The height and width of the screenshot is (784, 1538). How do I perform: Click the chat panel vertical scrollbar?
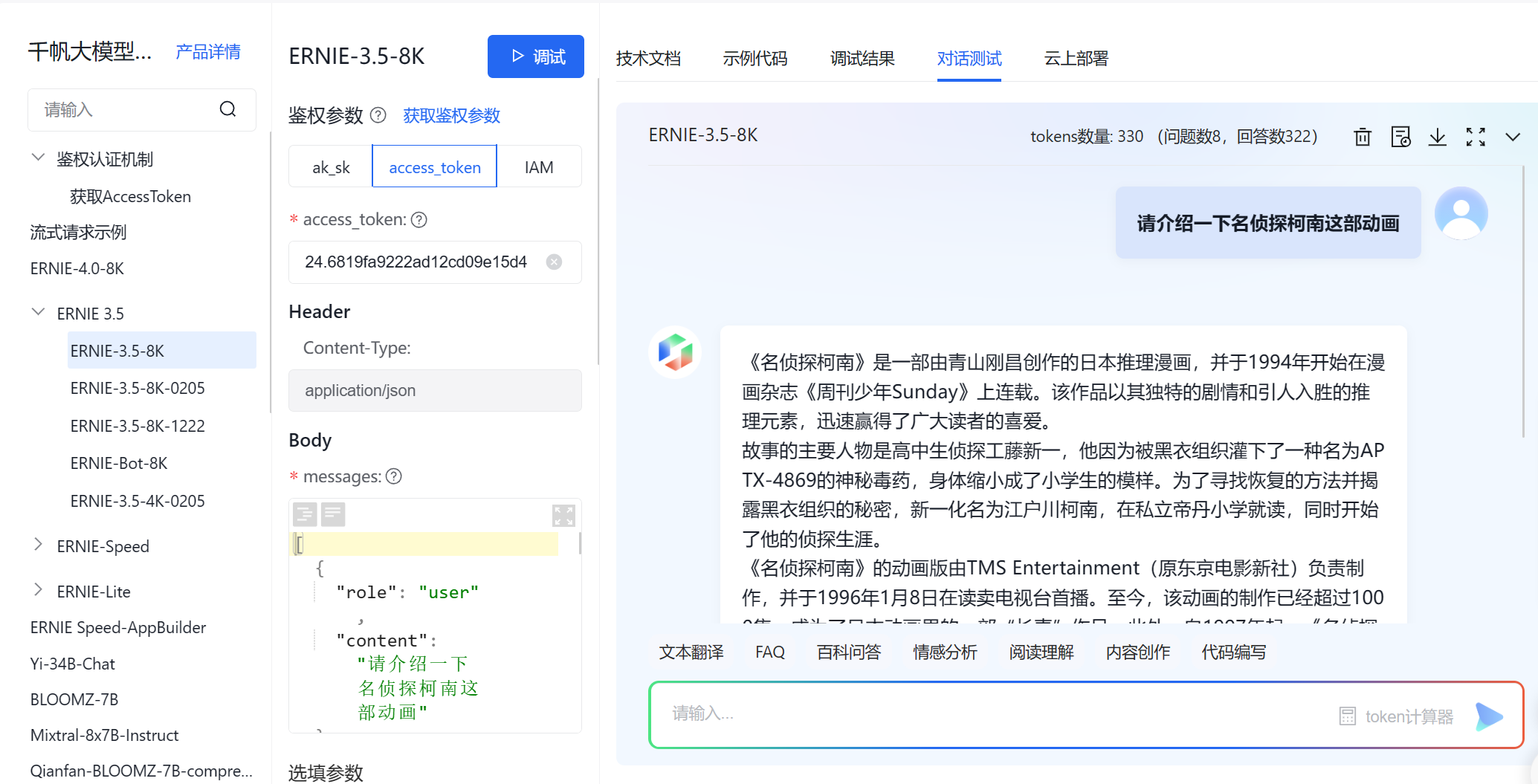[1523, 301]
